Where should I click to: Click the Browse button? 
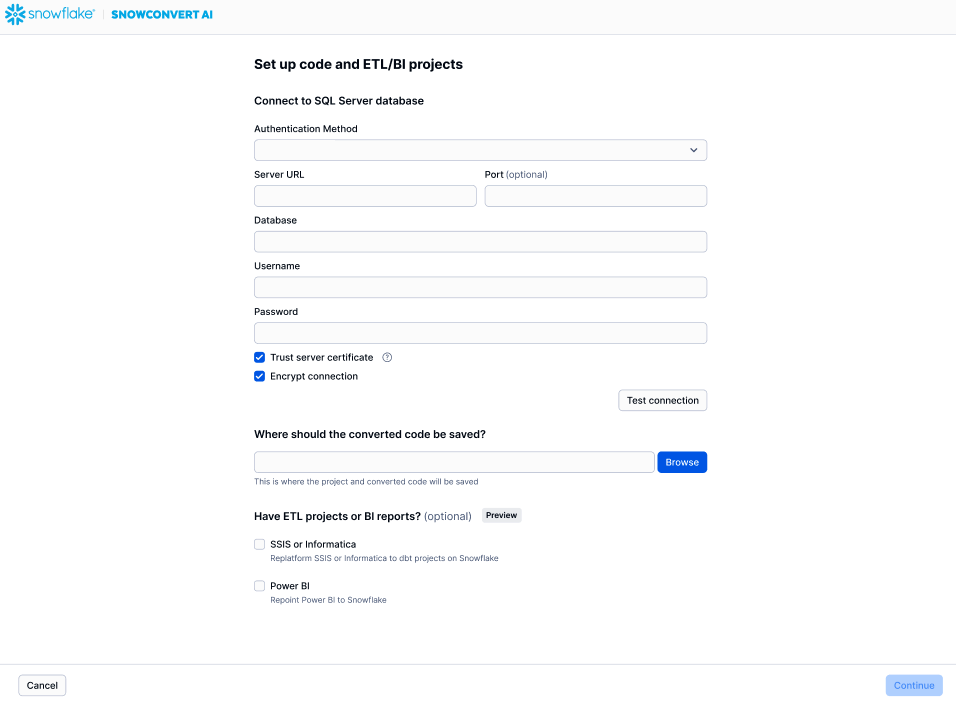tap(682, 462)
